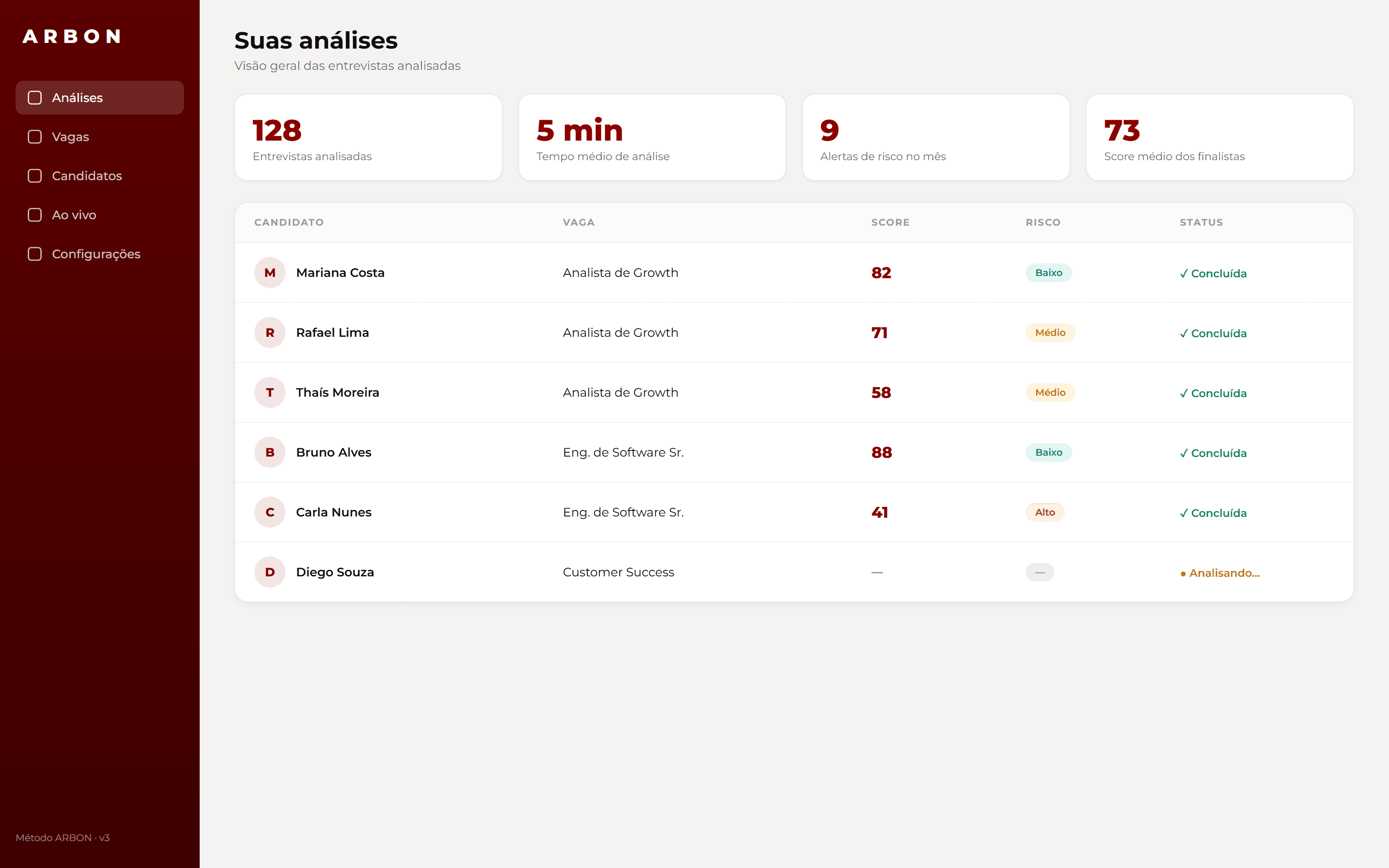1389x868 pixels.
Task: Click Thaís Moreira's T avatar
Action: point(270,393)
